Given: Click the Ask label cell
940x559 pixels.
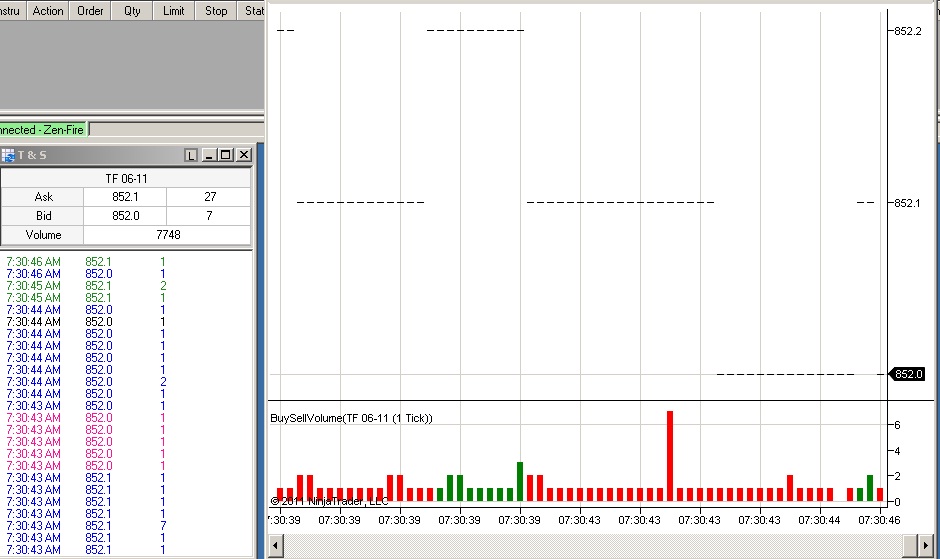Looking at the screenshot, I should coord(43,197).
